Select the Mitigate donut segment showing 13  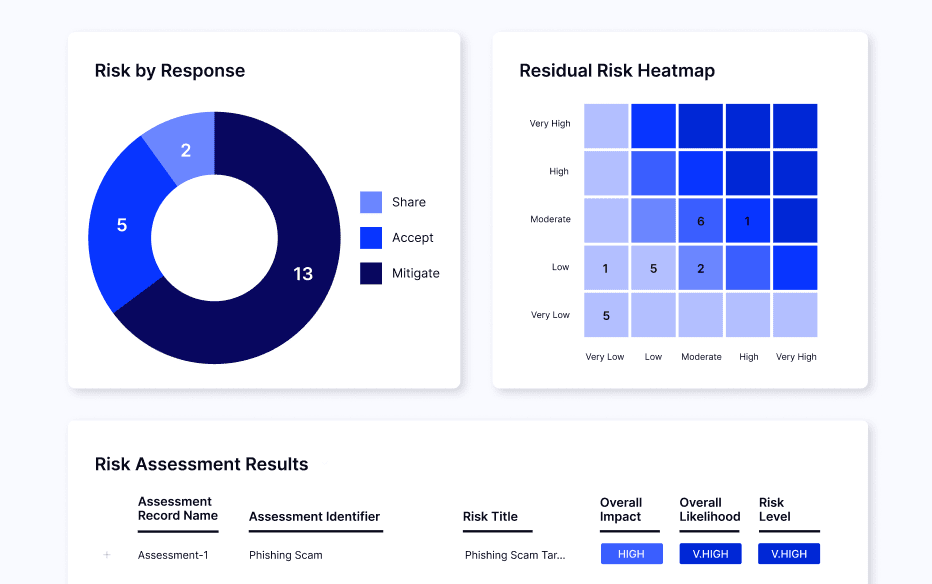click(303, 273)
